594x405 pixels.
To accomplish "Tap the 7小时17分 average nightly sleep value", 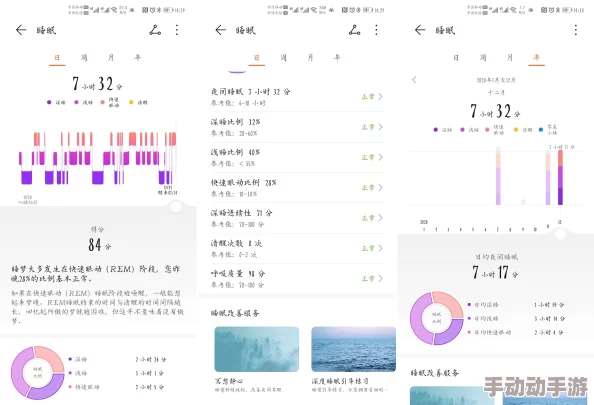I will tap(495, 272).
